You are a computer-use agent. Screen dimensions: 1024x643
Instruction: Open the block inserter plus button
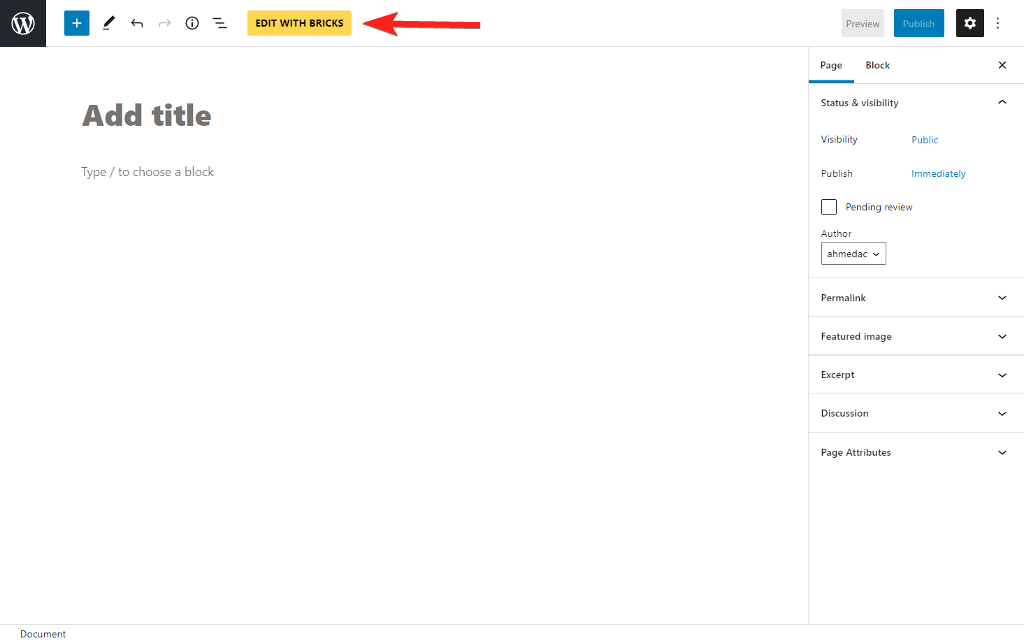(x=77, y=23)
